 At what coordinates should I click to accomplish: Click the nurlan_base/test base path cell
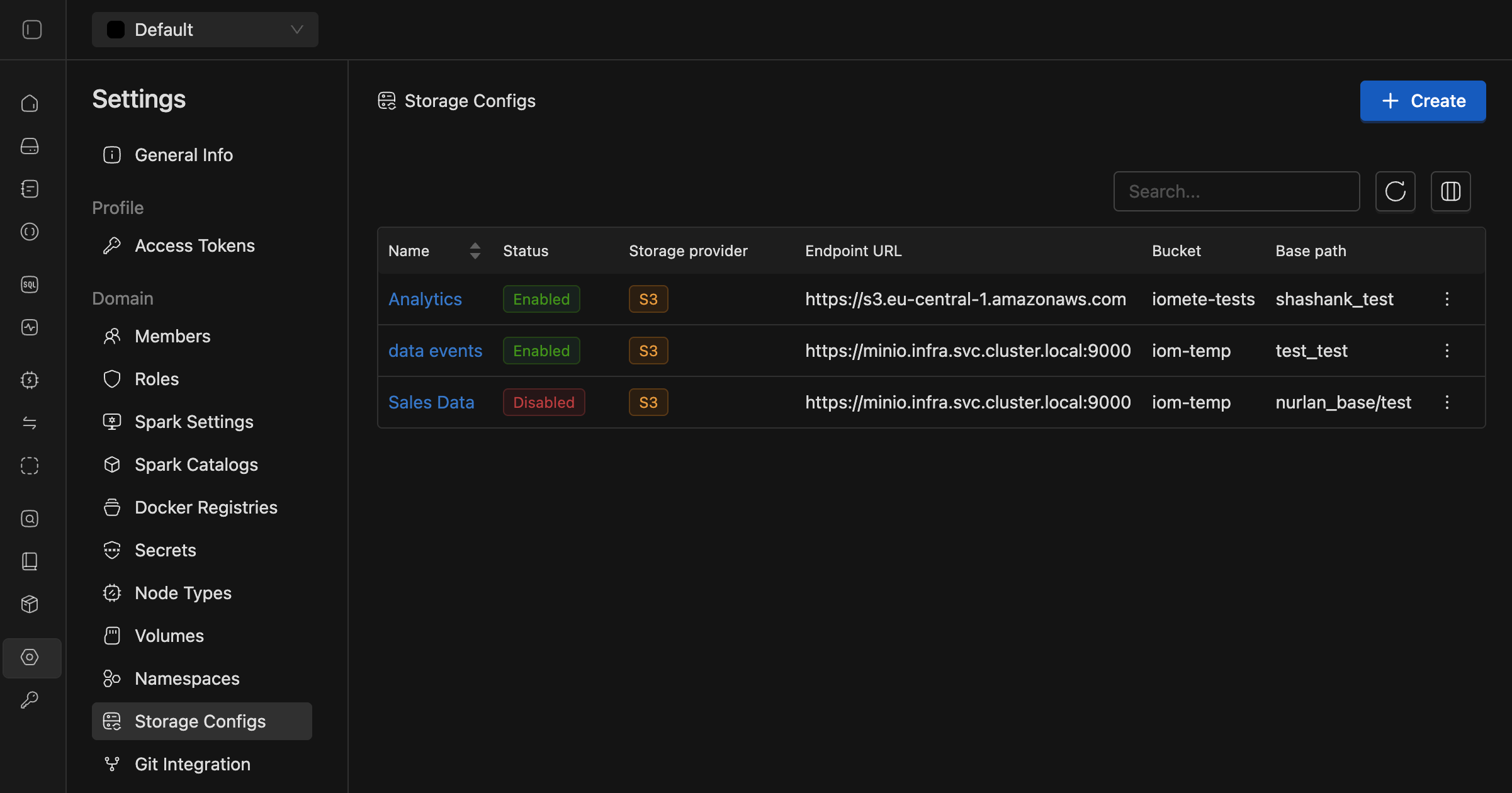tap(1343, 402)
